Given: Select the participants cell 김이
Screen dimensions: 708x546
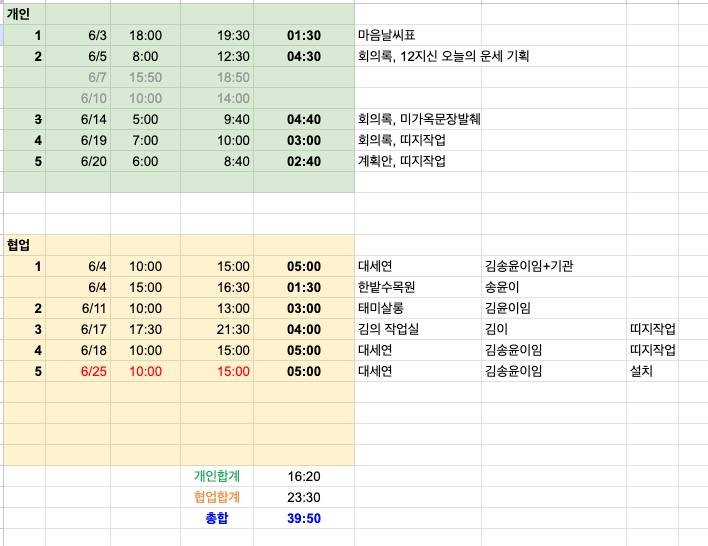Looking at the screenshot, I should coord(554,329).
